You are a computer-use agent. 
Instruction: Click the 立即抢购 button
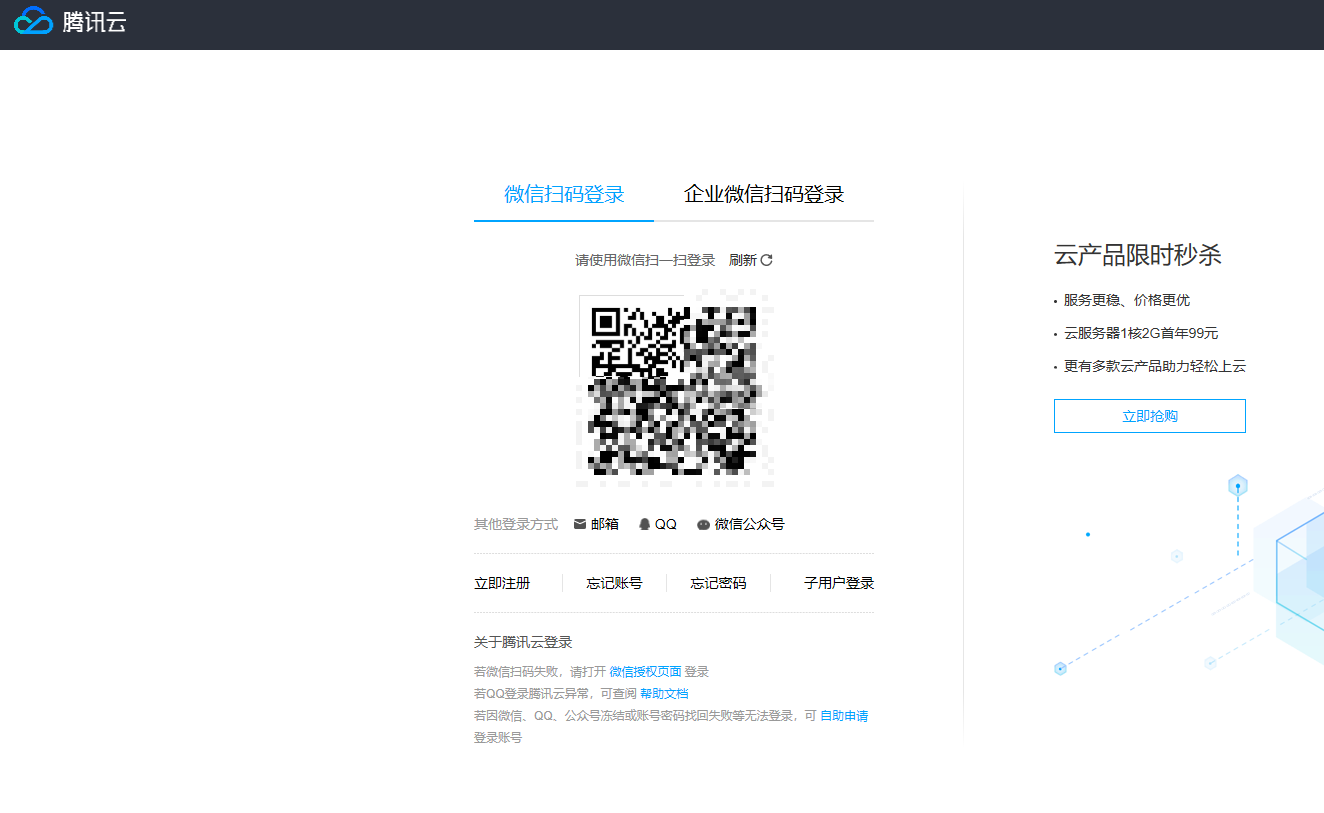1150,416
